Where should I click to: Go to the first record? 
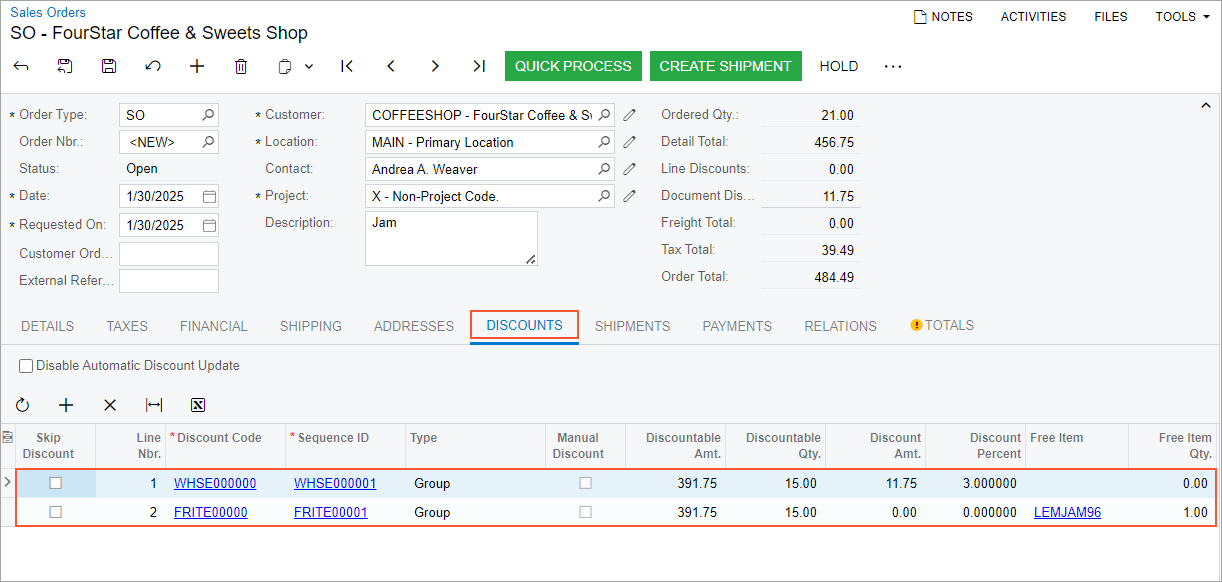[x=347, y=66]
